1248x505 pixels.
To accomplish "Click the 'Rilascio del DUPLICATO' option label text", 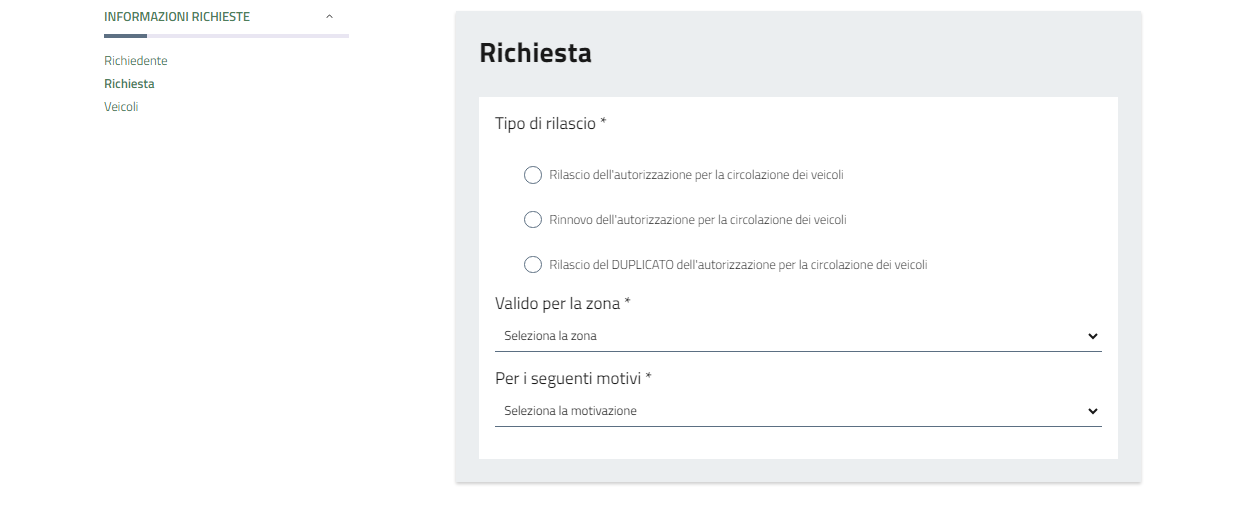I will coord(738,265).
